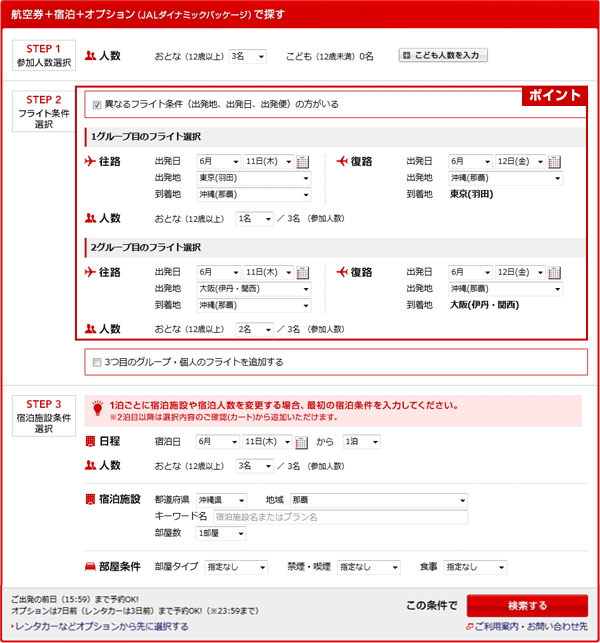Open calendar for group 1 return departure date

(x=554, y=162)
